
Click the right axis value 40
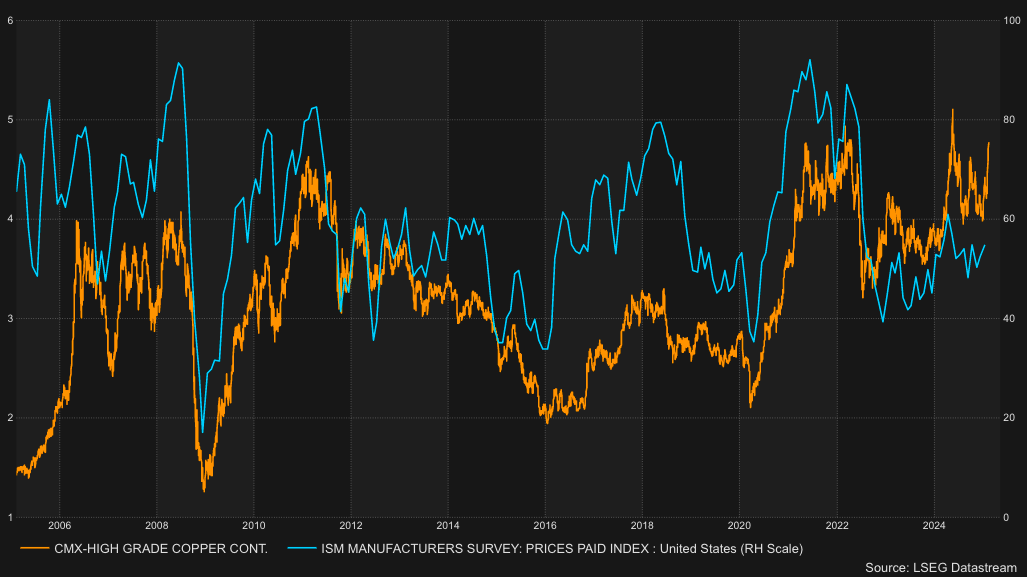[x=1009, y=319]
